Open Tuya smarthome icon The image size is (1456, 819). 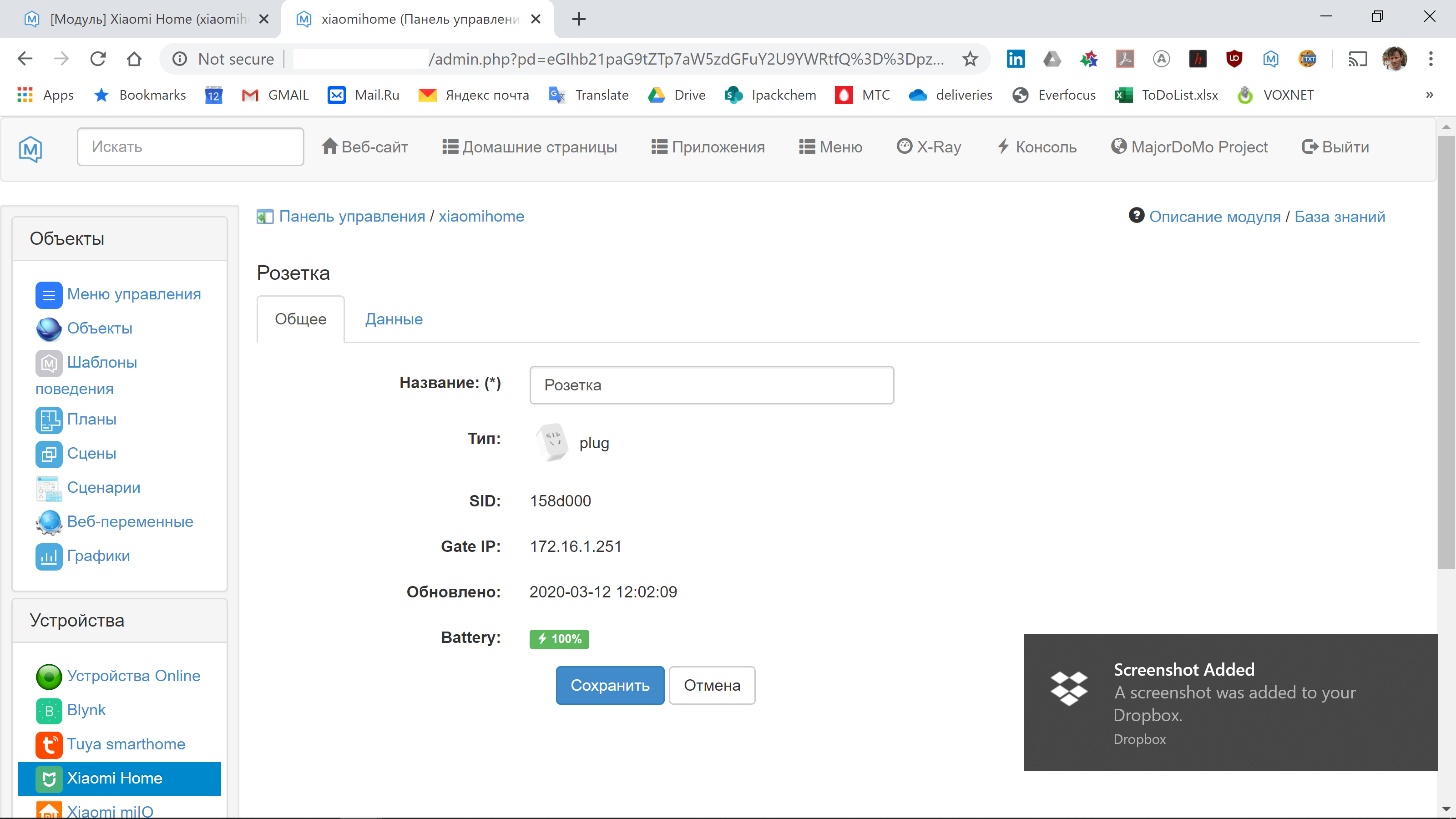(49, 744)
